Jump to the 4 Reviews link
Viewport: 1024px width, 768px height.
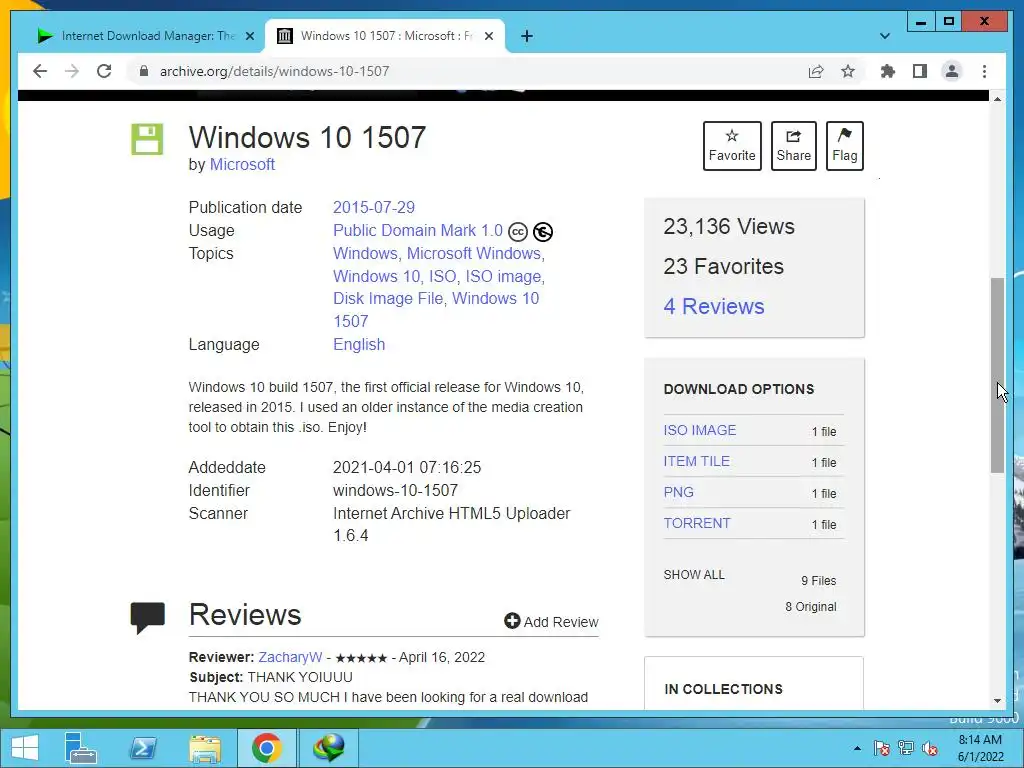(x=714, y=306)
